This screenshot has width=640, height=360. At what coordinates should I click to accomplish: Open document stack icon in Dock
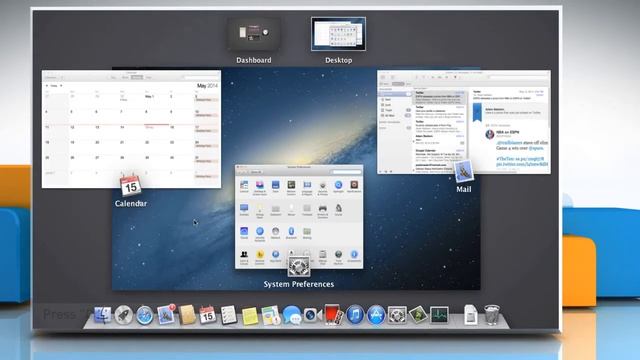pos(471,315)
